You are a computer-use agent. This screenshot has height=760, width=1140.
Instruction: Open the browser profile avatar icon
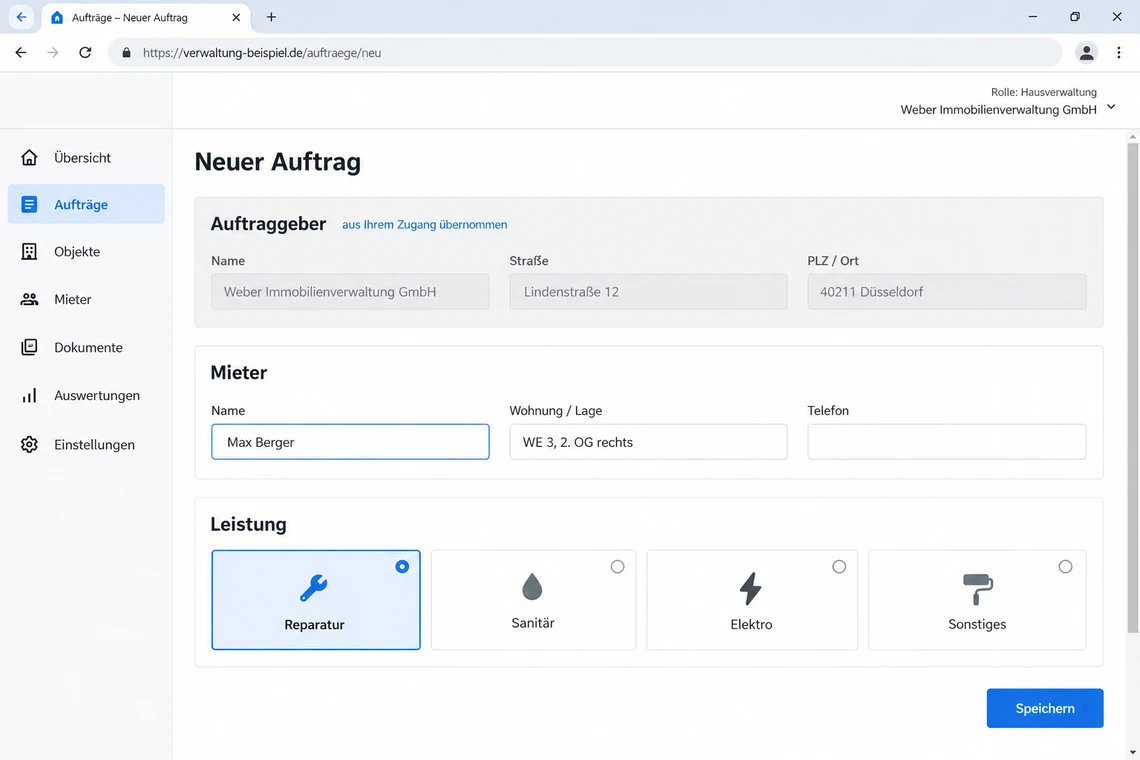click(1086, 52)
